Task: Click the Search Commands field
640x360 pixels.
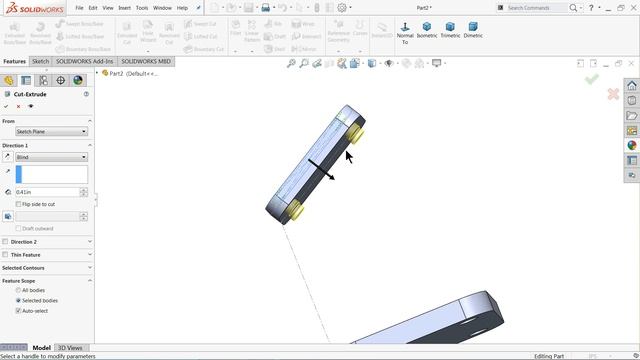Action: pos(537,8)
